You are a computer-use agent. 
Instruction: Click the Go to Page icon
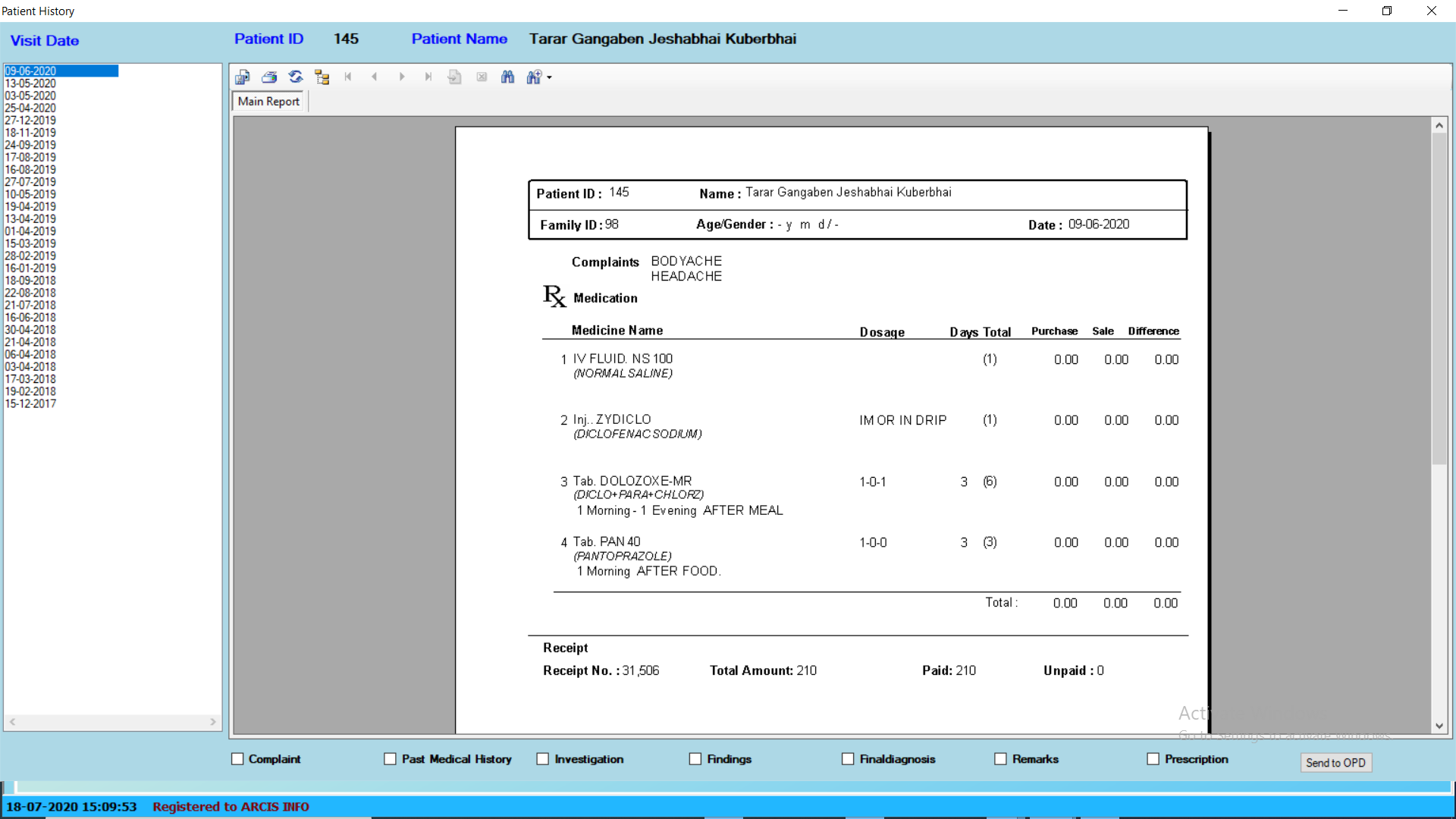(455, 77)
